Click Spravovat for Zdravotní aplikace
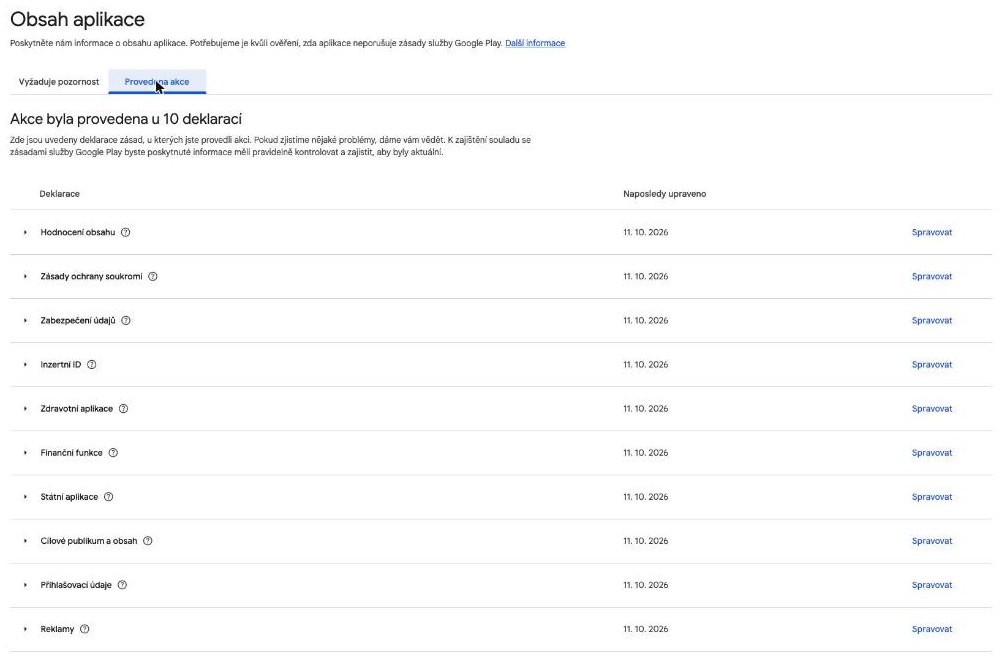1000x658 pixels. [x=932, y=409]
